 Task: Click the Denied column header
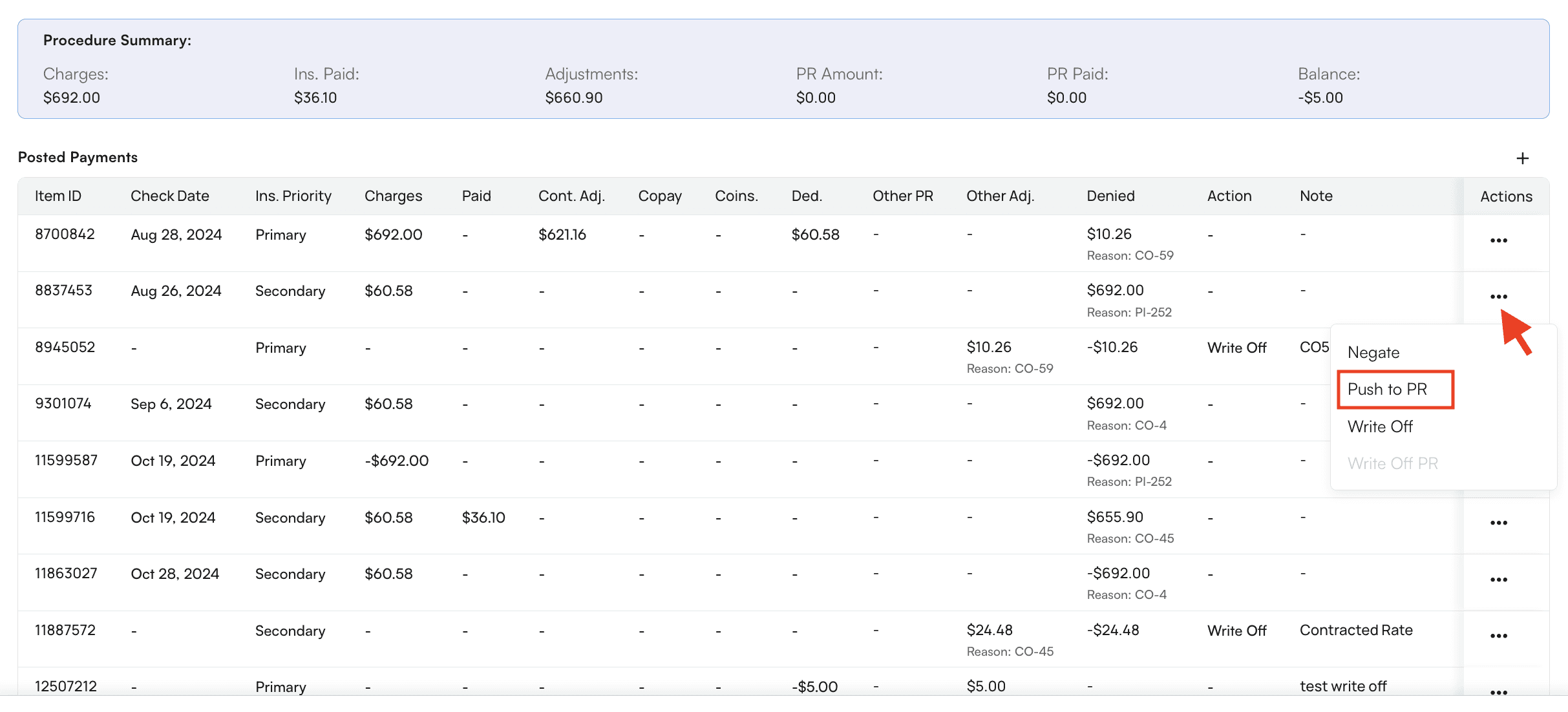coord(1110,196)
